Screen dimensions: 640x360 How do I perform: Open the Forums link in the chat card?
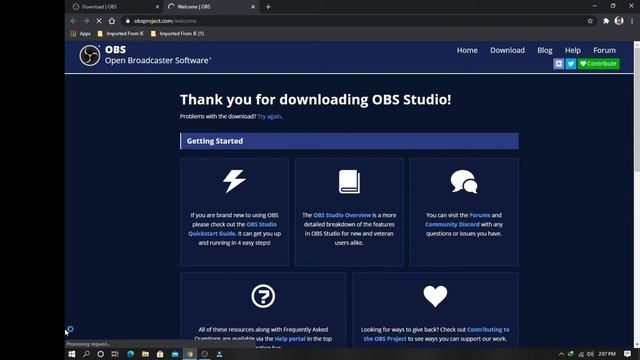pos(480,215)
